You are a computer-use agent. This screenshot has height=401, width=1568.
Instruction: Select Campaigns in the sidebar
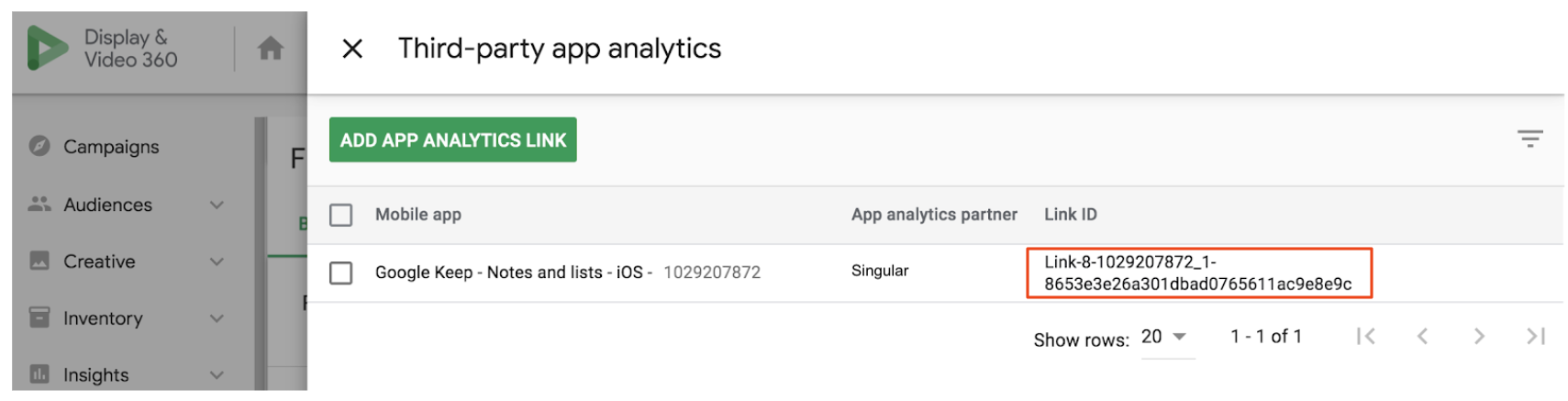click(110, 147)
